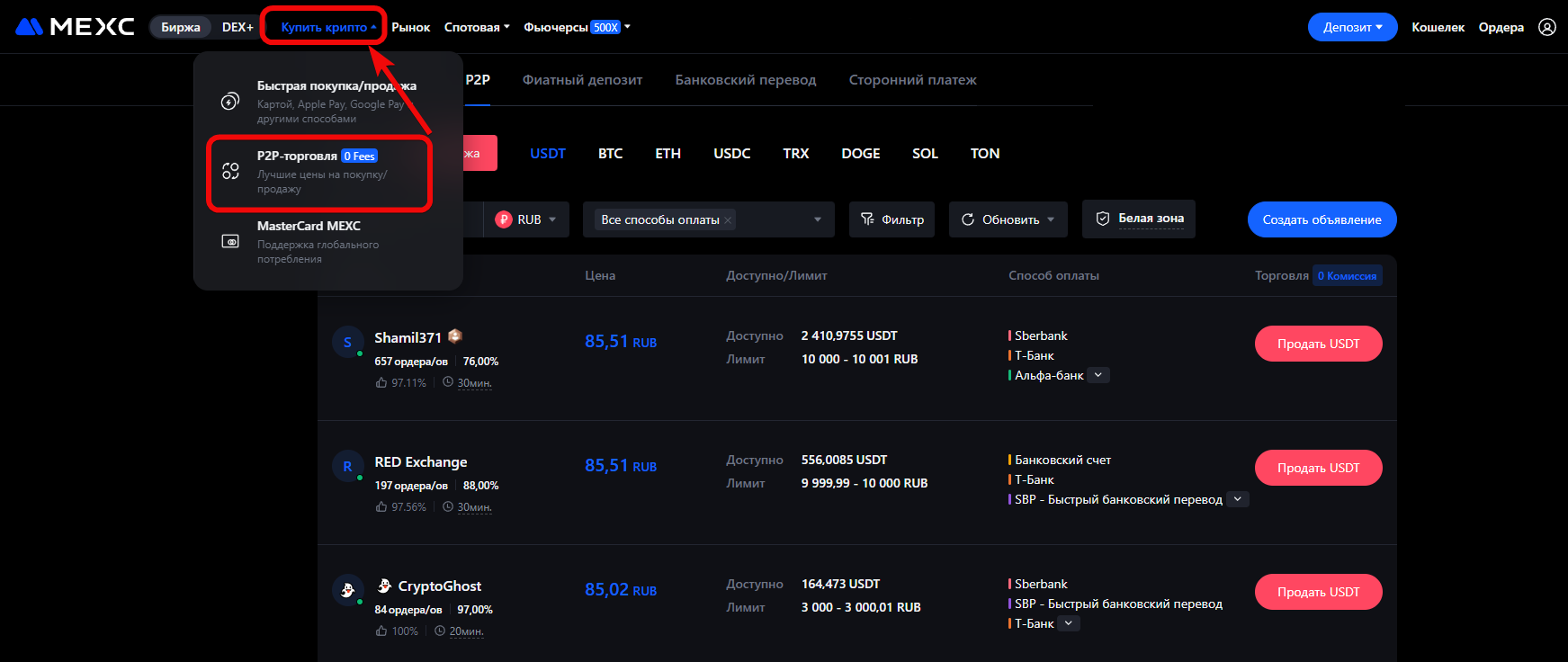Click the RED Exchange avatar icon
The height and width of the screenshot is (662, 1568).
[347, 467]
